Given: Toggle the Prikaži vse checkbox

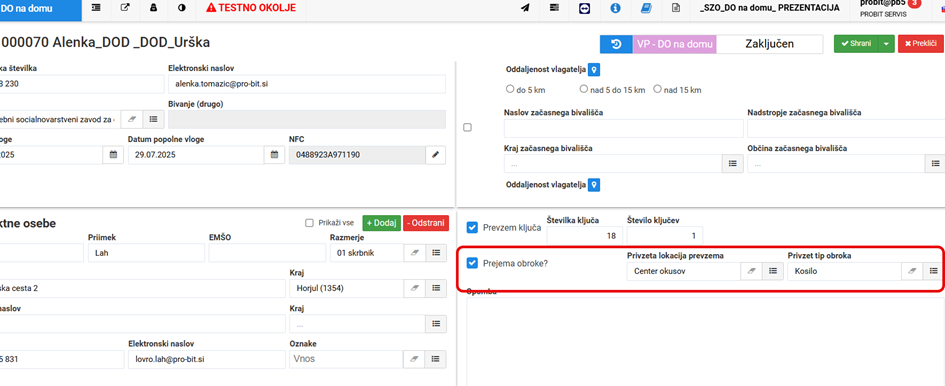Looking at the screenshot, I should [x=310, y=223].
